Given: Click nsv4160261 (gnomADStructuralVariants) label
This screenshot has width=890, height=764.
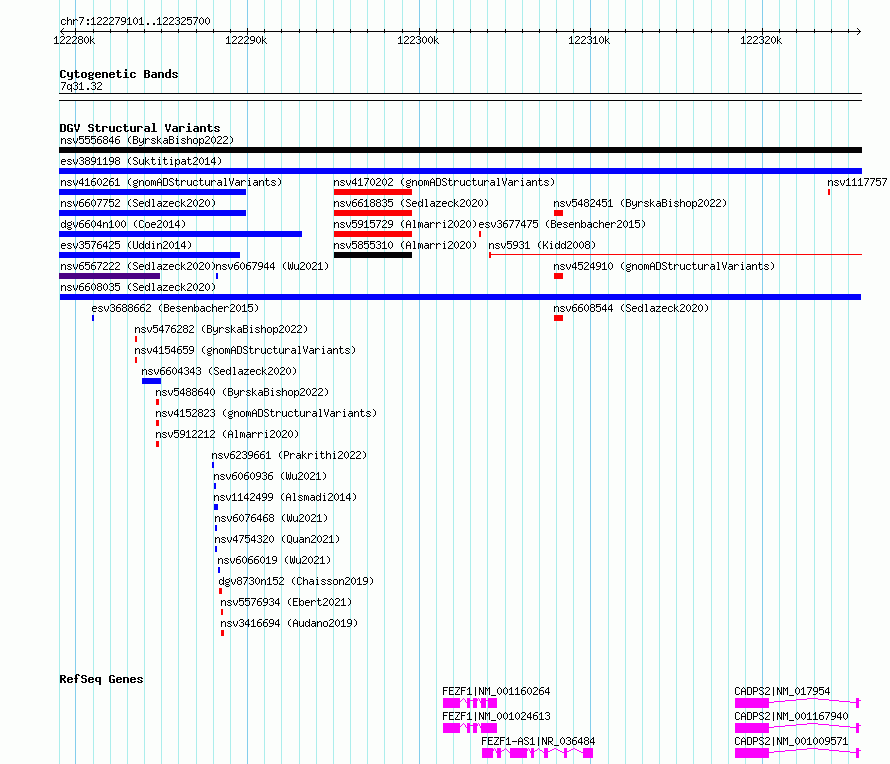Looking at the screenshot, I should [x=171, y=182].
